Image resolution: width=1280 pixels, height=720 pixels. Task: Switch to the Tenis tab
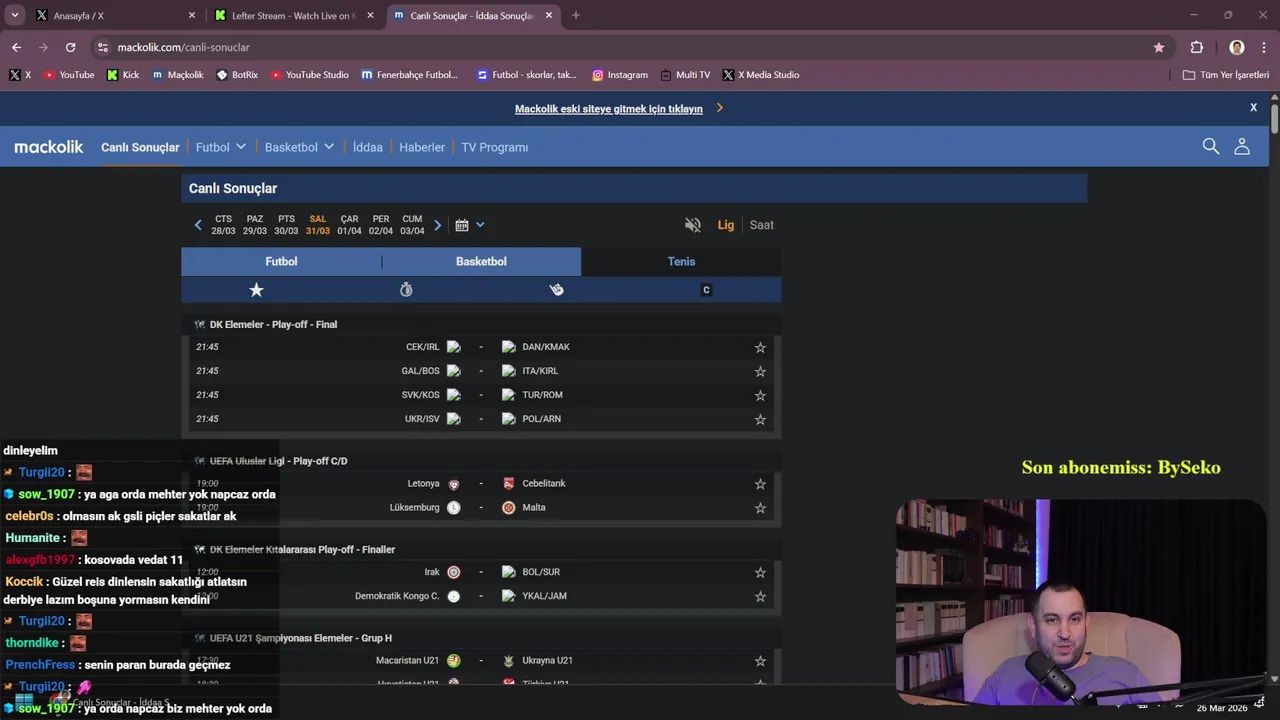pos(681,261)
